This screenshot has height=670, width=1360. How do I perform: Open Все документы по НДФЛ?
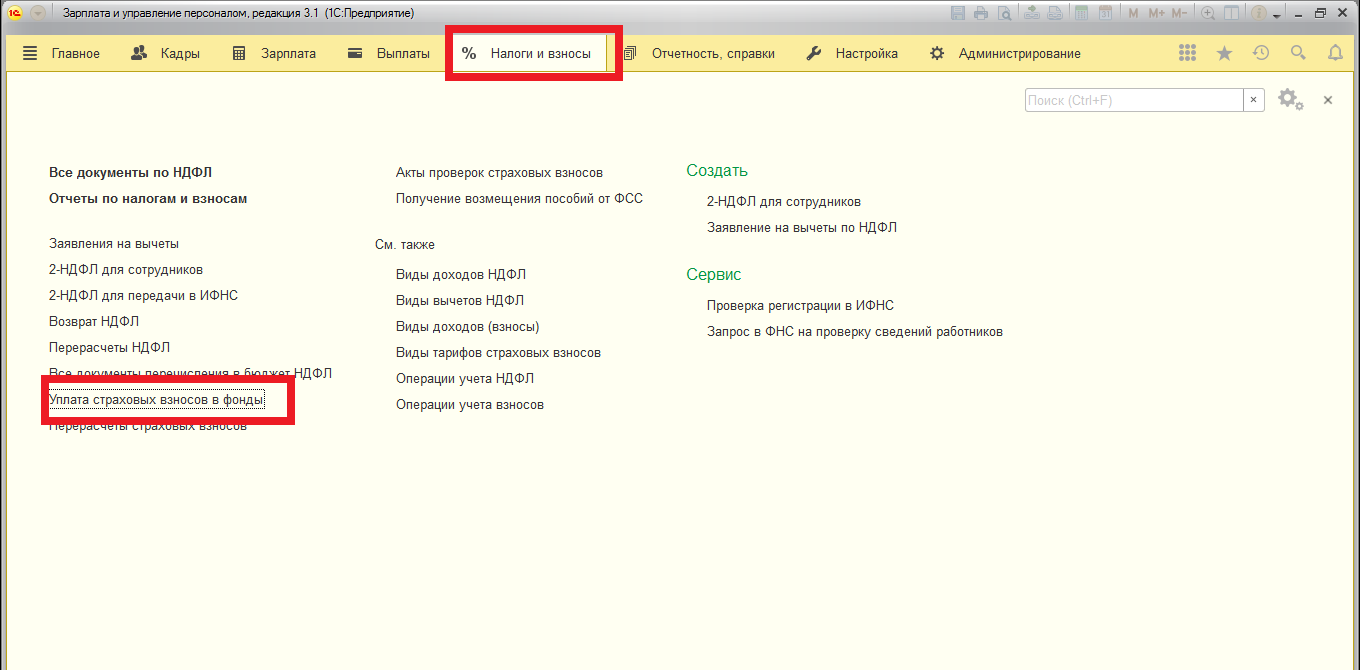pos(130,172)
